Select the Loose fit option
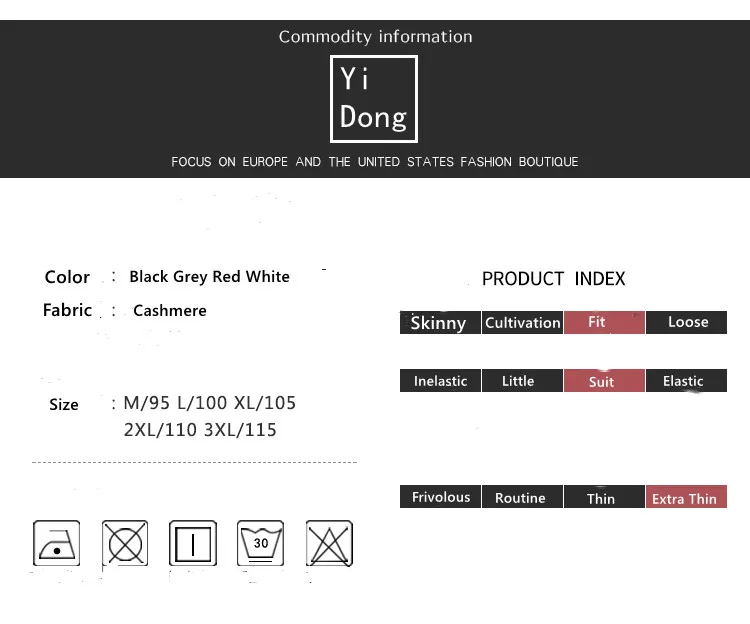Viewport: 750px width, 624px height. tap(687, 322)
